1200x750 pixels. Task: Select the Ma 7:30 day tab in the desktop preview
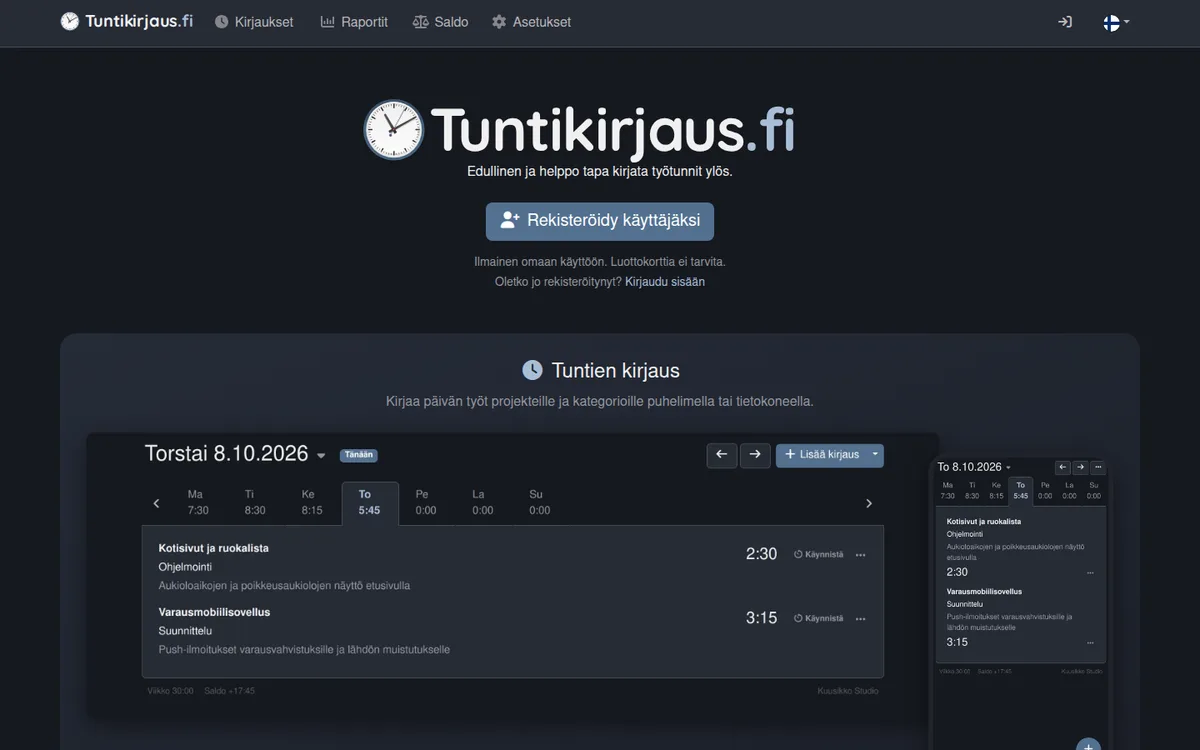pos(198,503)
